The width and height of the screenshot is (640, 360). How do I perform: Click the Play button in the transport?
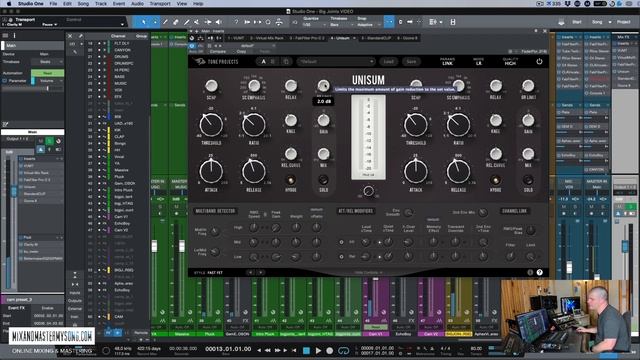click(318, 350)
